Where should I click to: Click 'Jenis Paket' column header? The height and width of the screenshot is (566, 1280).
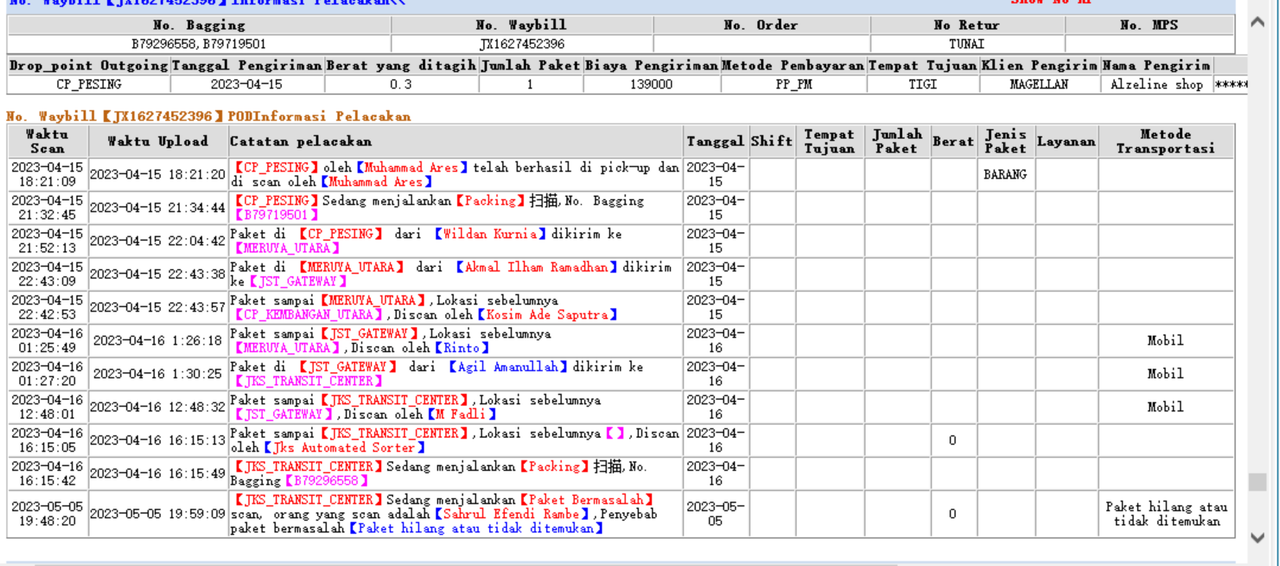(x=1005, y=141)
